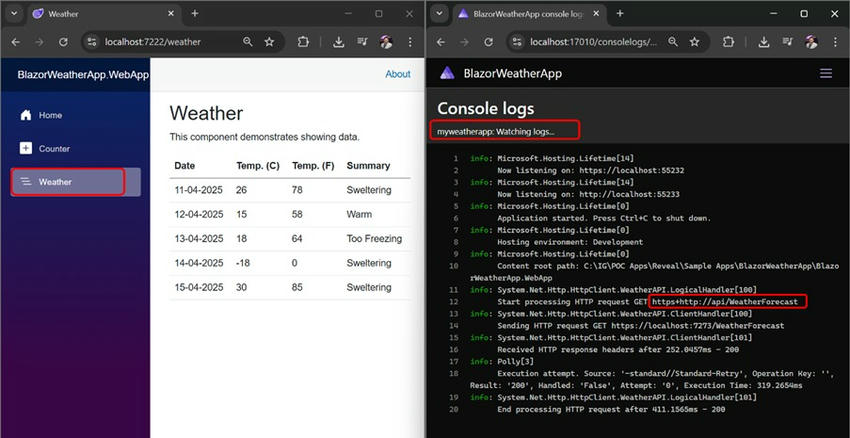The width and height of the screenshot is (850, 438).
Task: Select the 12-04-2025 date cell
Action: tap(199, 215)
